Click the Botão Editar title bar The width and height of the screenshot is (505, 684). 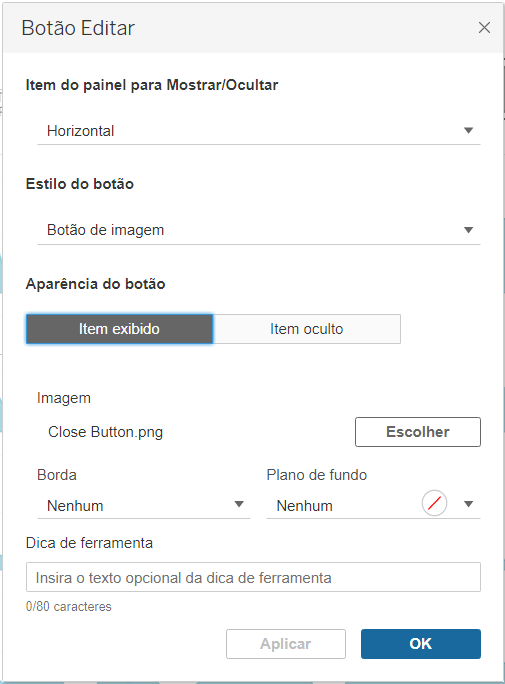[253, 28]
